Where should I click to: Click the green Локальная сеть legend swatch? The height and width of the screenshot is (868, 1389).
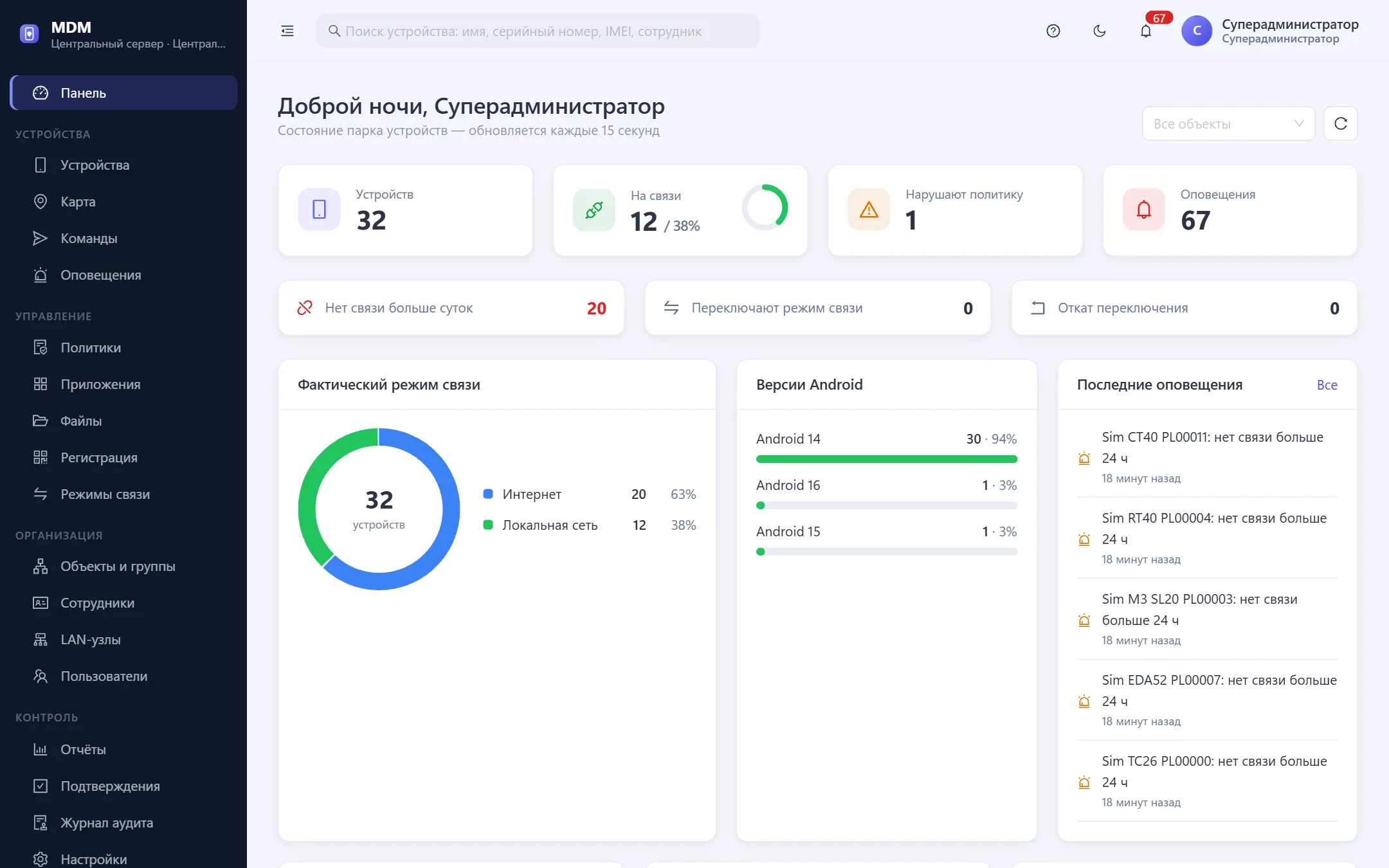click(488, 525)
